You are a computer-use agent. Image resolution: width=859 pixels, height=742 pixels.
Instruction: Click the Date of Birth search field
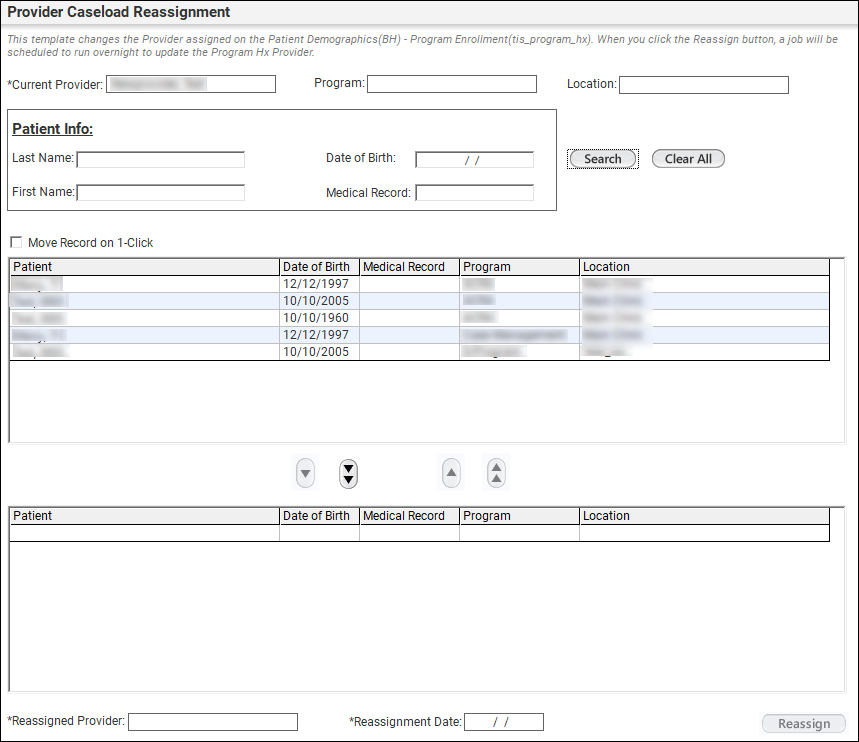pos(474,160)
